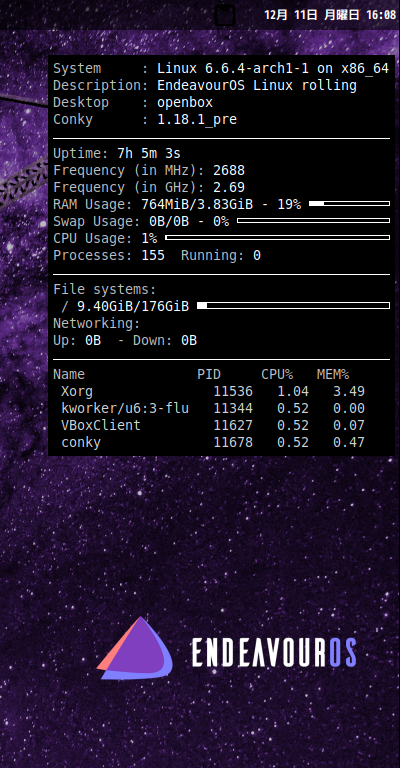Select the conky process row
This screenshot has width=400, height=768.
click(x=212, y=442)
